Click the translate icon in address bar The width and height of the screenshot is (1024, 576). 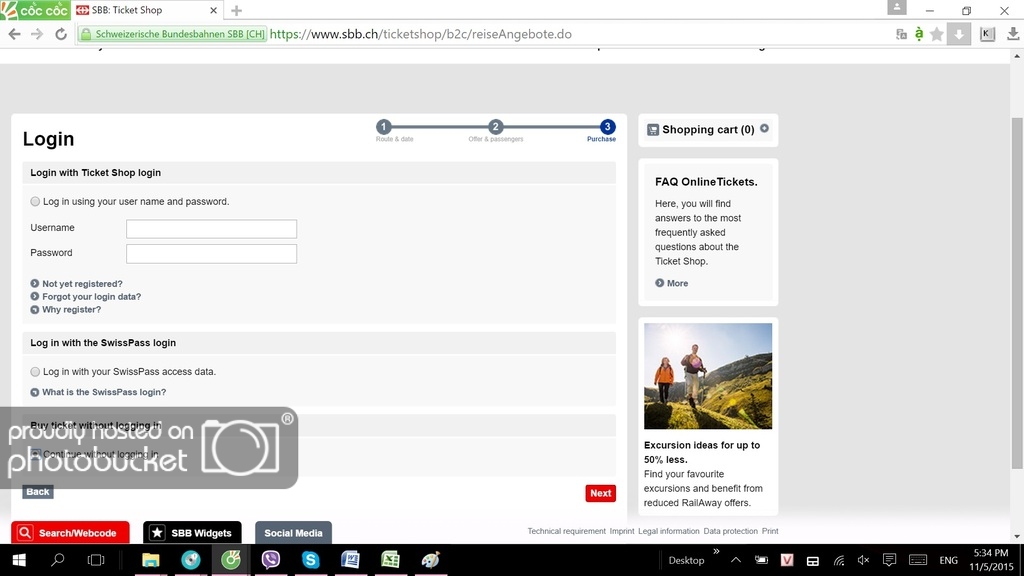click(x=901, y=34)
